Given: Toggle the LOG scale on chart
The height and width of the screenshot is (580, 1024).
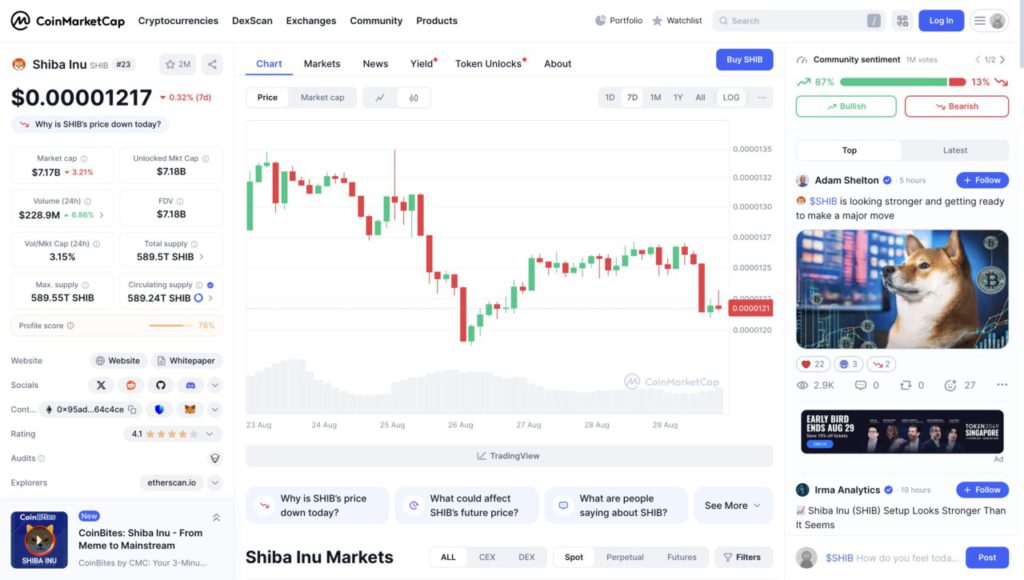Looking at the screenshot, I should (x=731, y=97).
